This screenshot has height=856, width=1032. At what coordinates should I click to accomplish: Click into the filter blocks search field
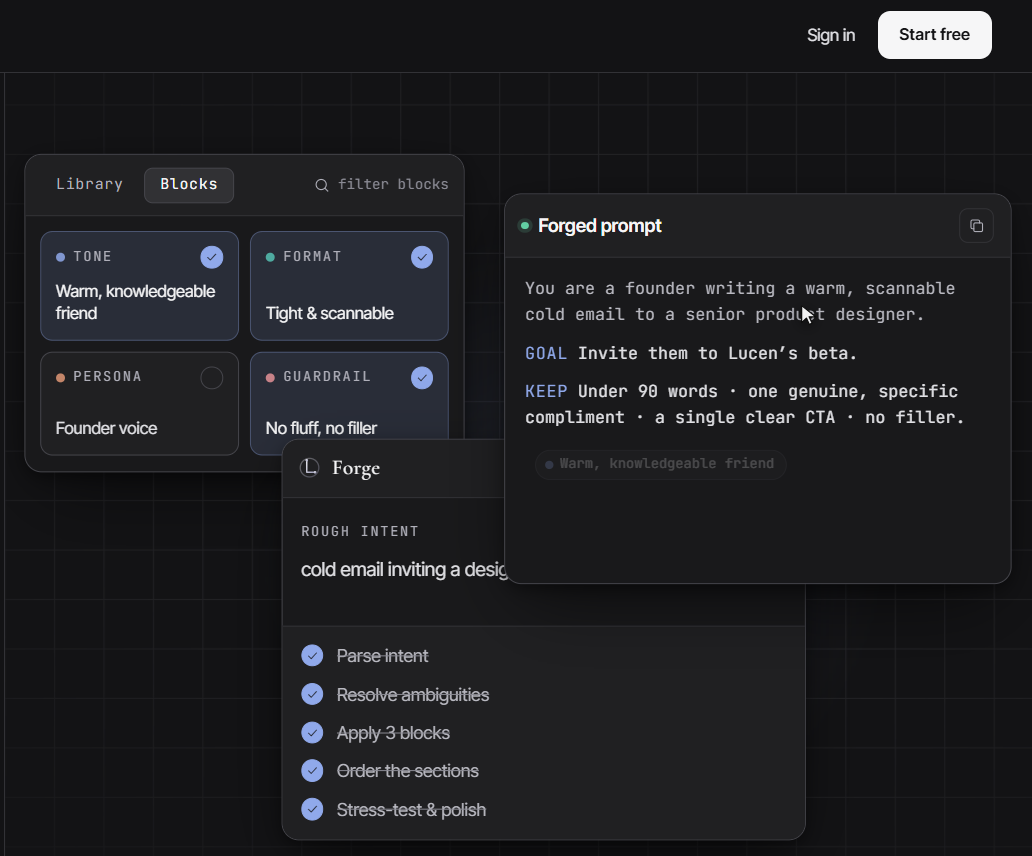382,185
